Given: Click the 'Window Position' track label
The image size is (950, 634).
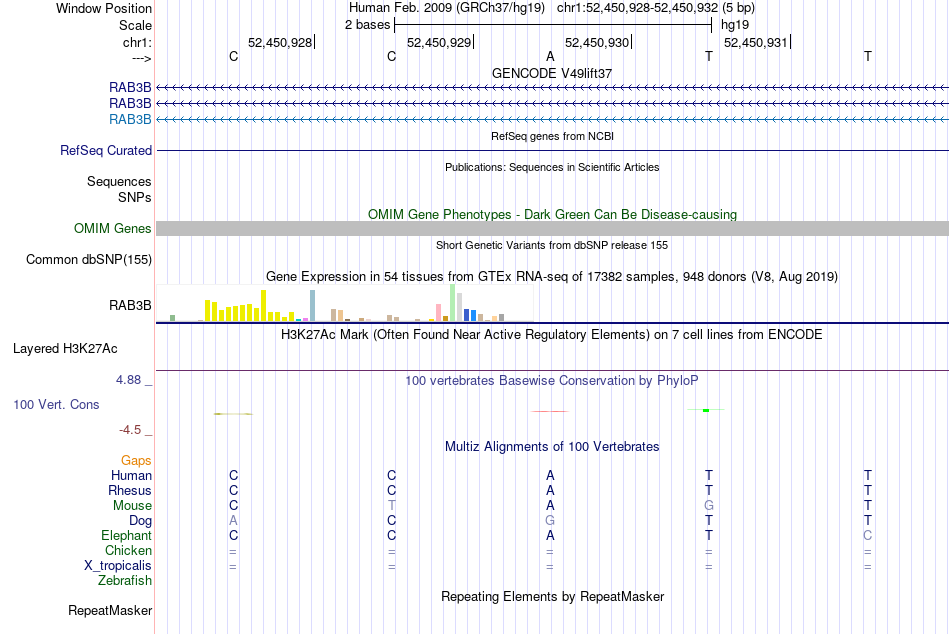Looking at the screenshot, I should (104, 8).
